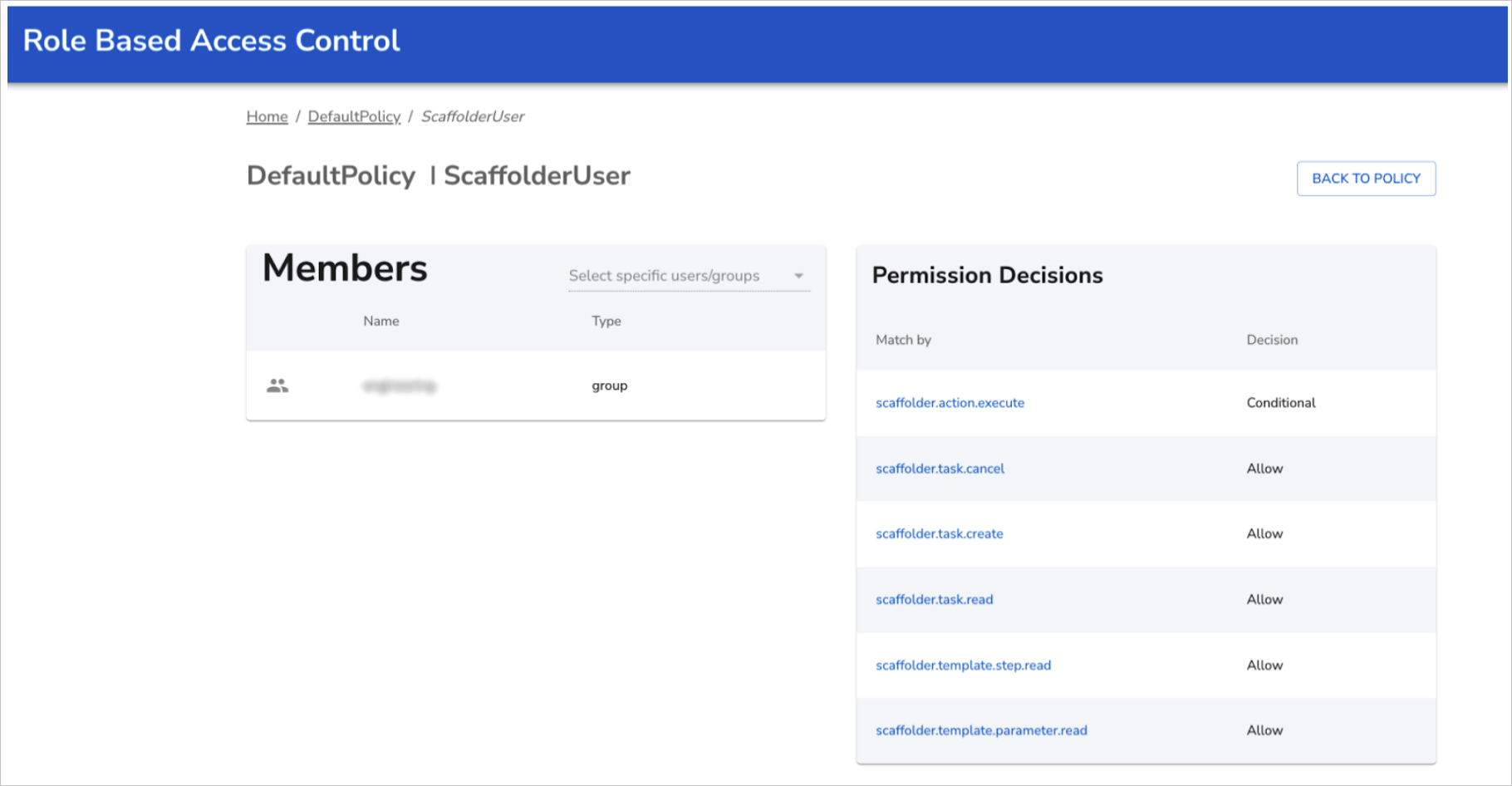This screenshot has width=1512, height=786.
Task: Select the blurred group name in Members
Action: coord(399,384)
